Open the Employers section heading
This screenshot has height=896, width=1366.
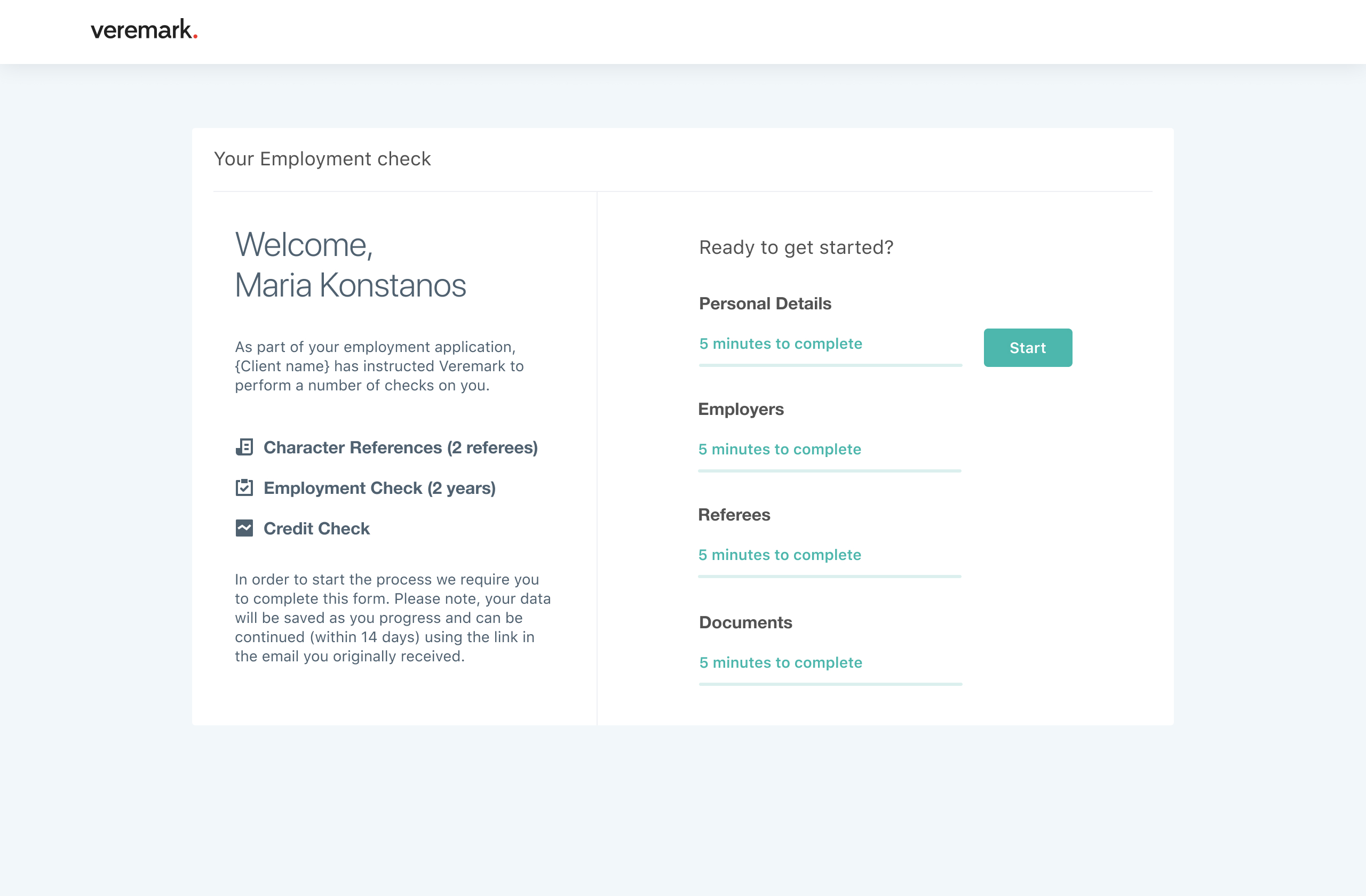pyautogui.click(x=741, y=409)
